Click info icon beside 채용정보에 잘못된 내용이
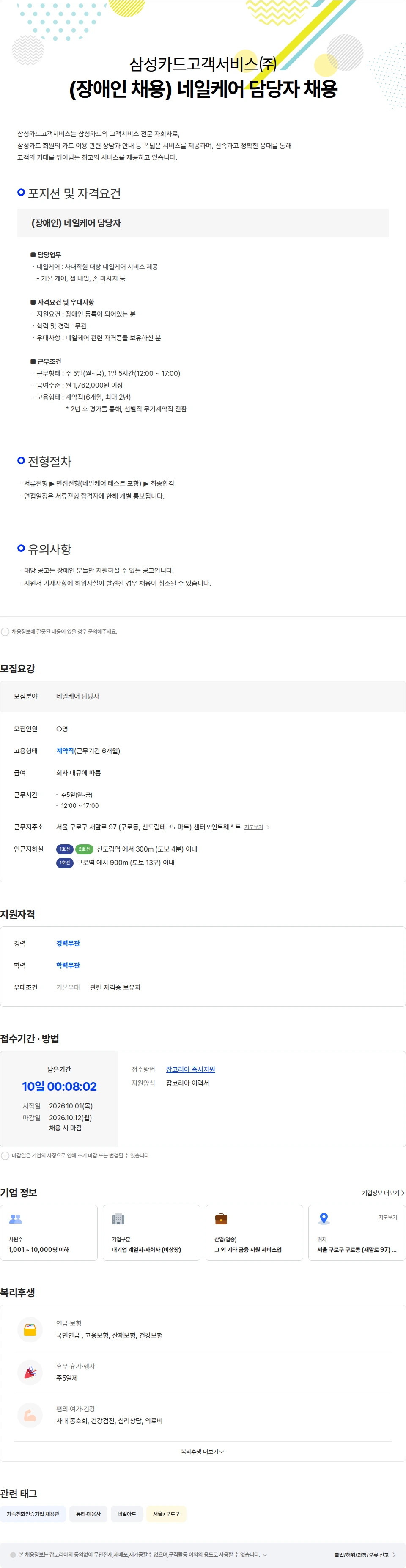Screen dimensions: 406x1568 pyautogui.click(x=5, y=632)
